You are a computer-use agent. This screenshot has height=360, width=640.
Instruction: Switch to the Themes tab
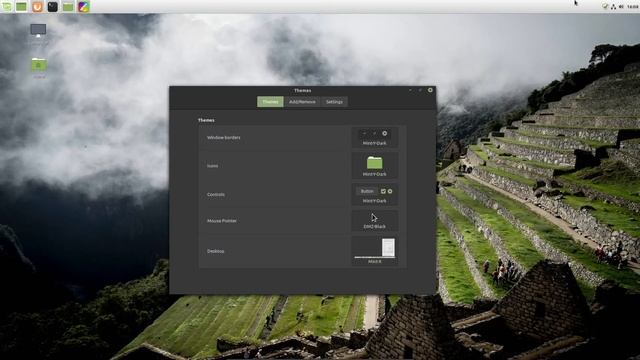click(270, 102)
